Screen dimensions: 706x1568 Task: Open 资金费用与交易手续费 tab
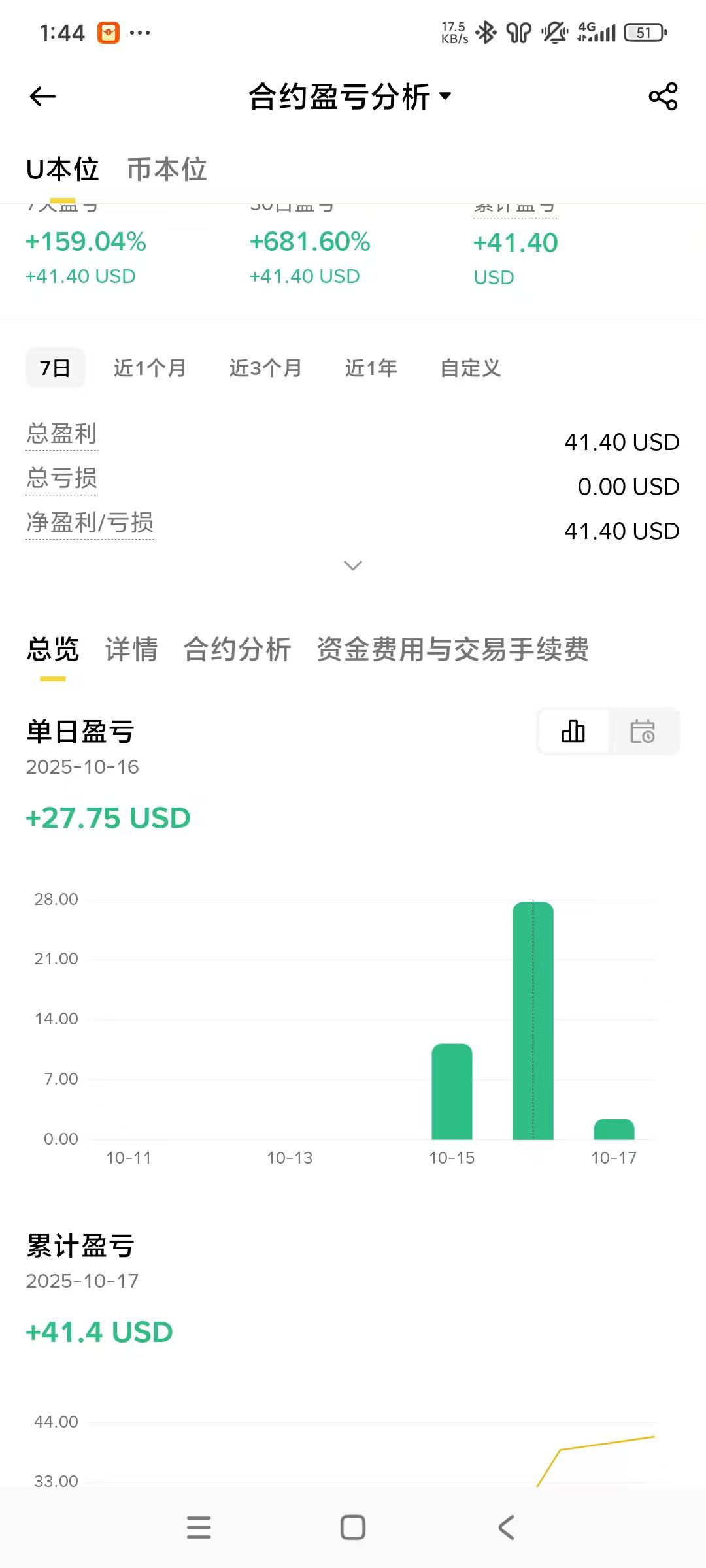(452, 649)
